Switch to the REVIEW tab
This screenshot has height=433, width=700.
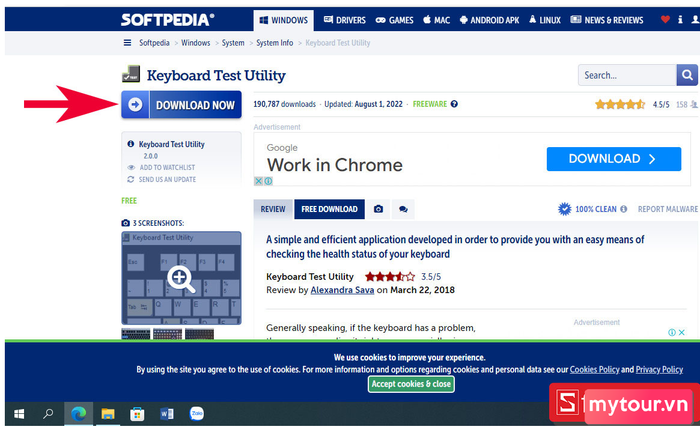pyautogui.click(x=273, y=209)
